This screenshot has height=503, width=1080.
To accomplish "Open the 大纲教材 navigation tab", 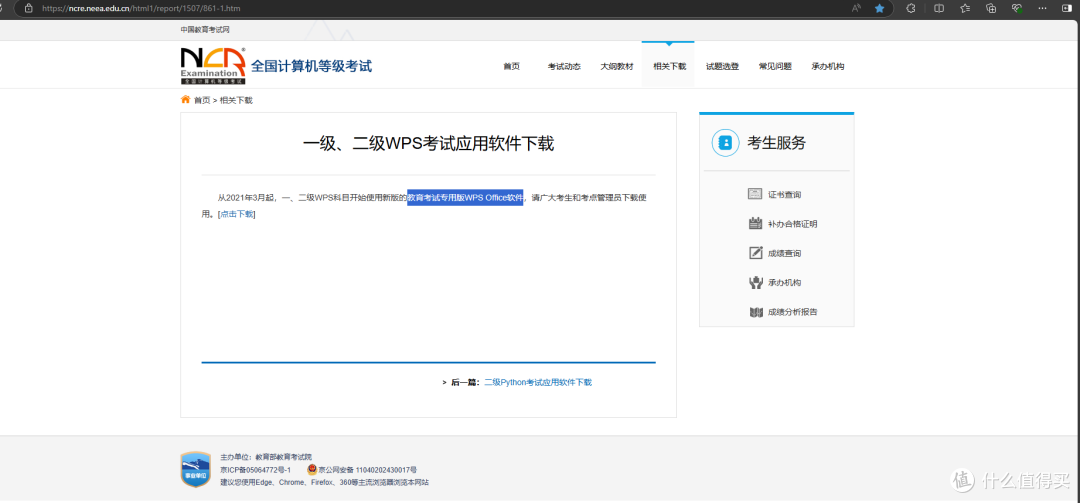I will pos(616,66).
